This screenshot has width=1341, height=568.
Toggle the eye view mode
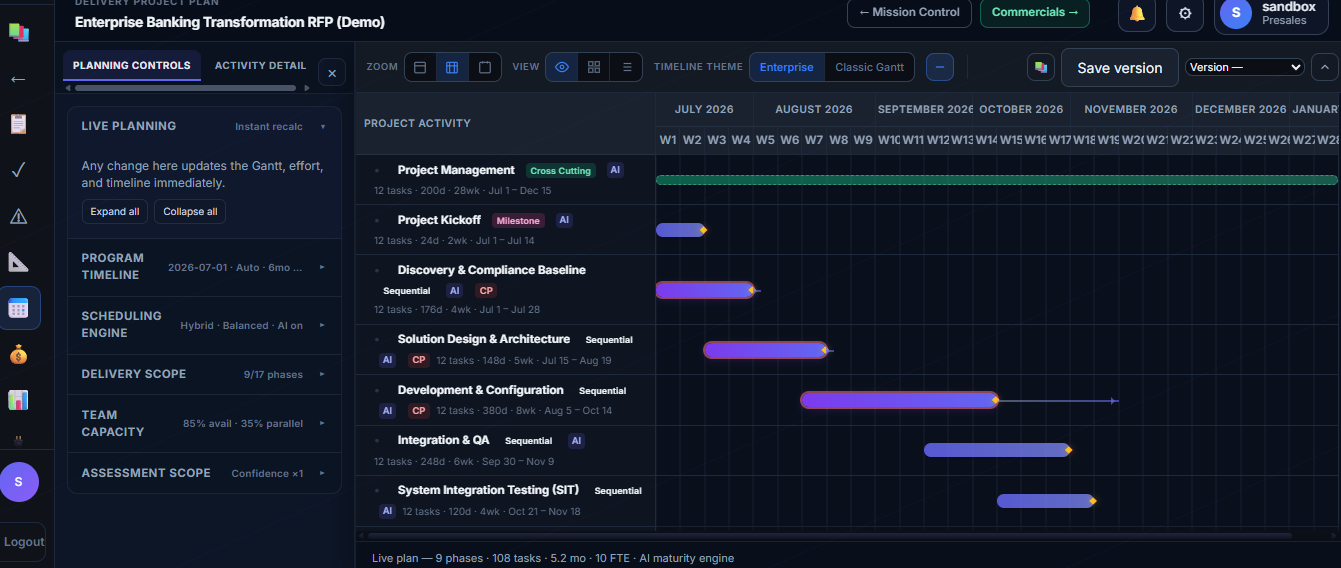pos(562,67)
